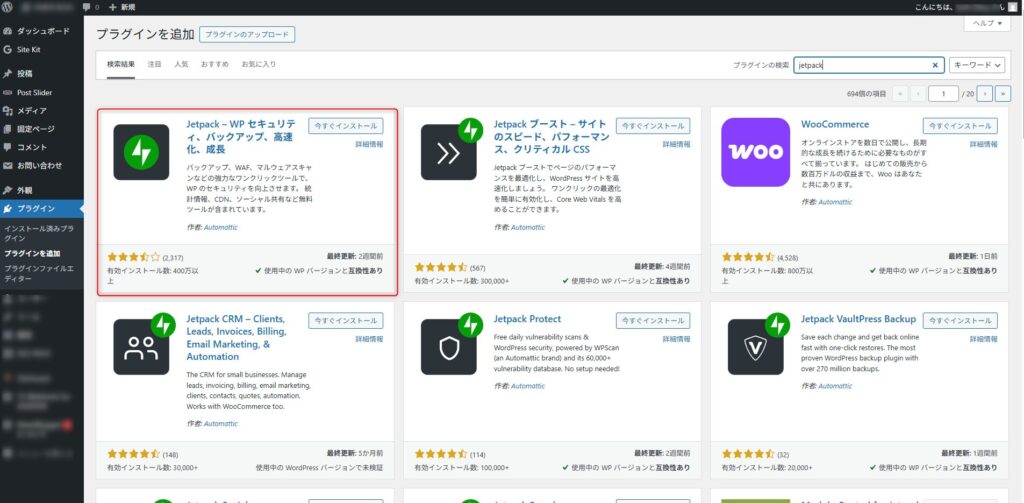Viewport: 1024px width, 503px height.
Task: Install the WooCommerce plugin
Action: click(x=961, y=126)
